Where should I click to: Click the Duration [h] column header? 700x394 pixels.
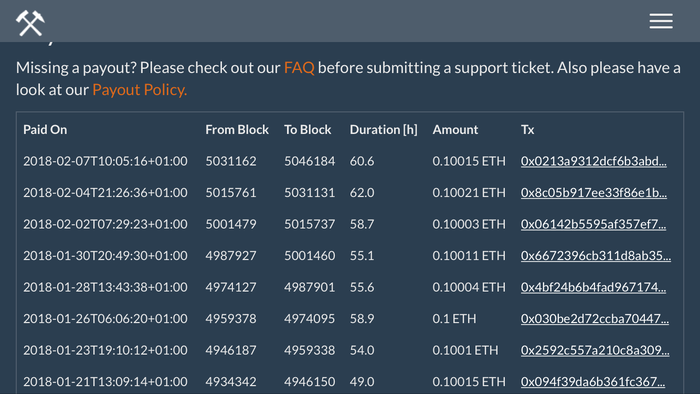point(383,129)
